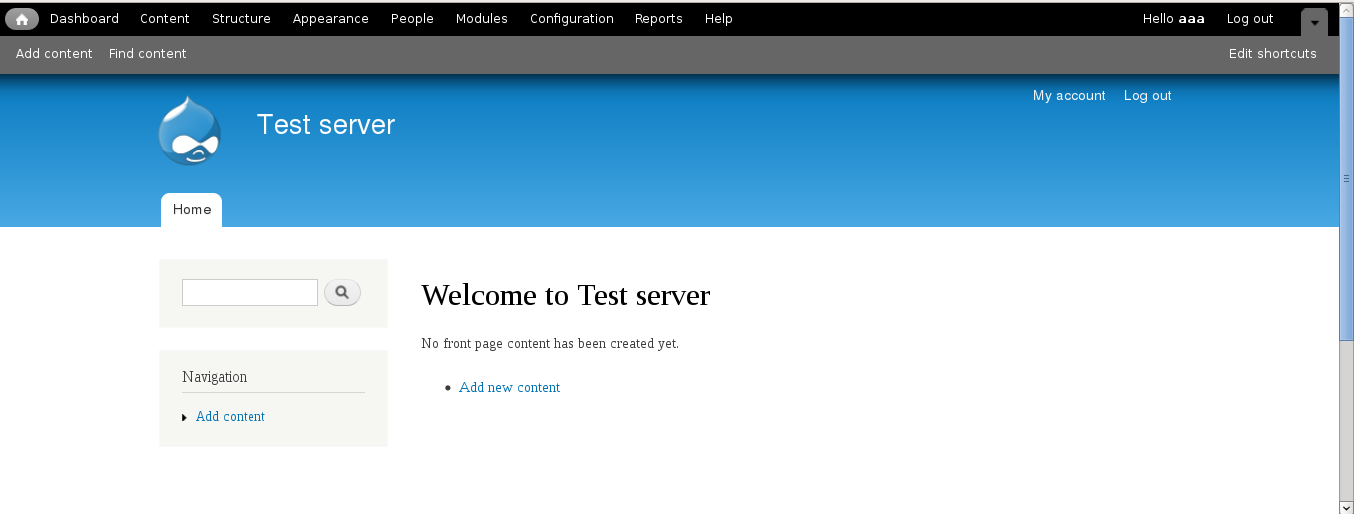Screen dimensions: 1354x514
Task: Click the Add new content link
Action: point(509,388)
